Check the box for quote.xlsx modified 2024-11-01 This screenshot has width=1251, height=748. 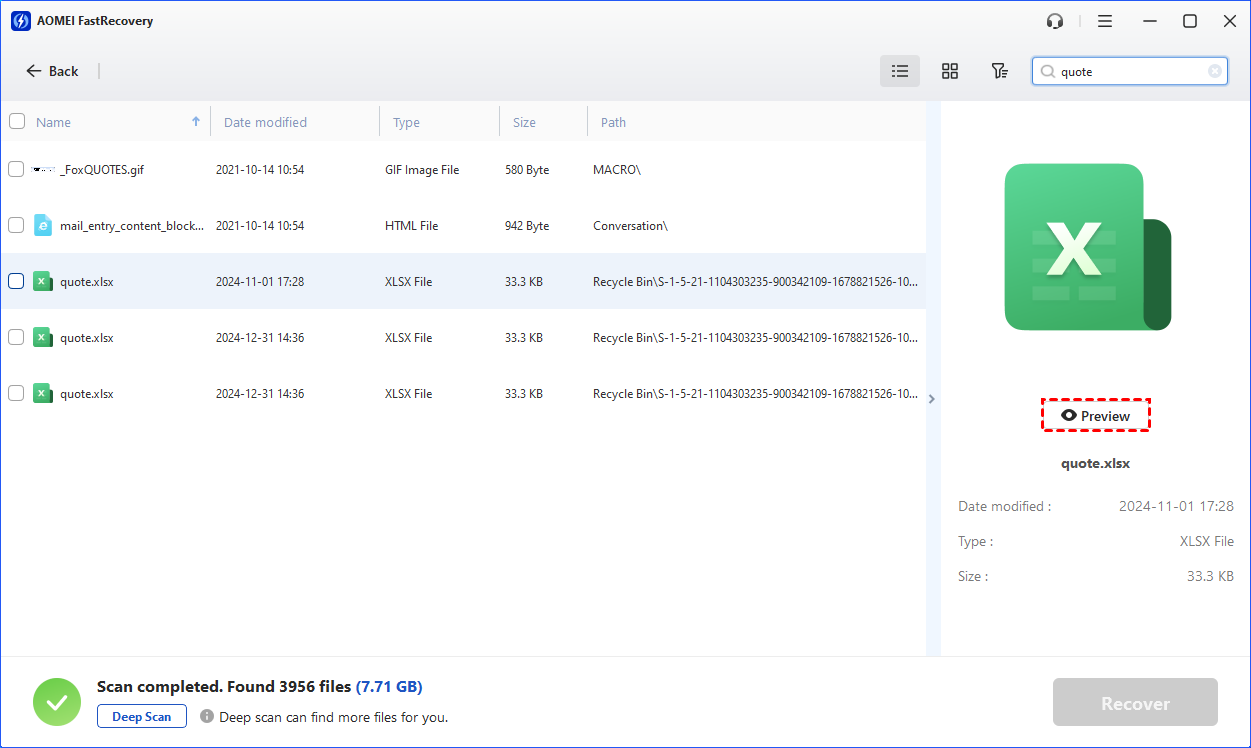(16, 281)
